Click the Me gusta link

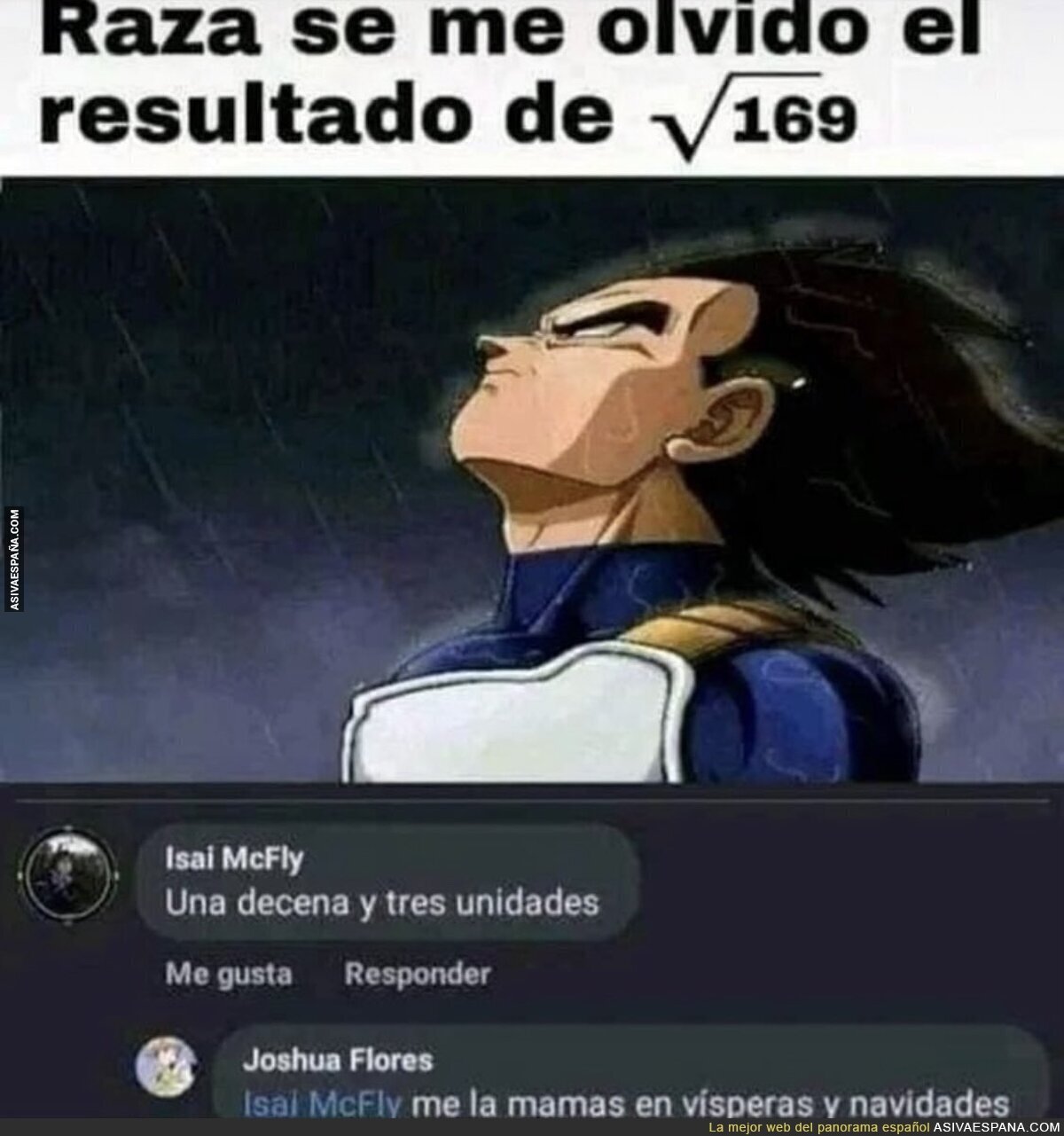(229, 975)
